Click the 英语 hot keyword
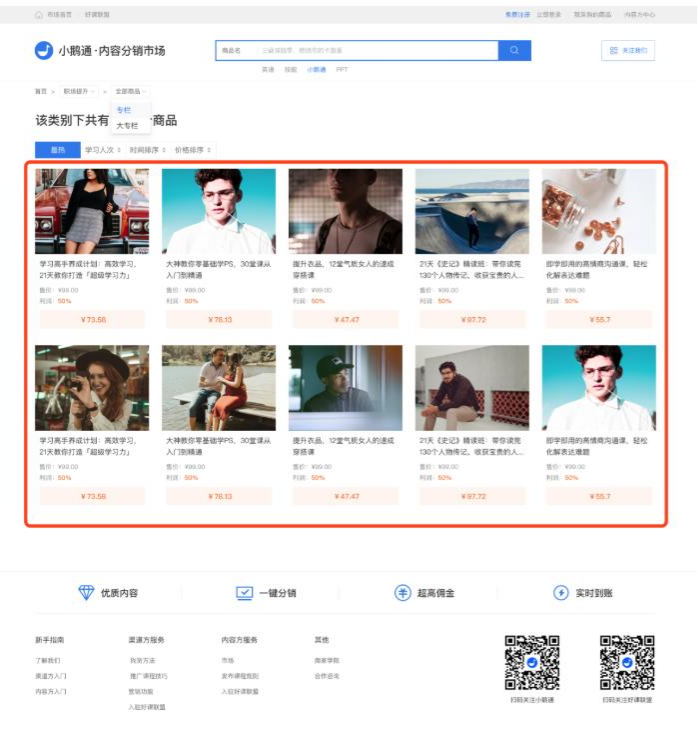The height and width of the screenshot is (739, 698). [268, 70]
